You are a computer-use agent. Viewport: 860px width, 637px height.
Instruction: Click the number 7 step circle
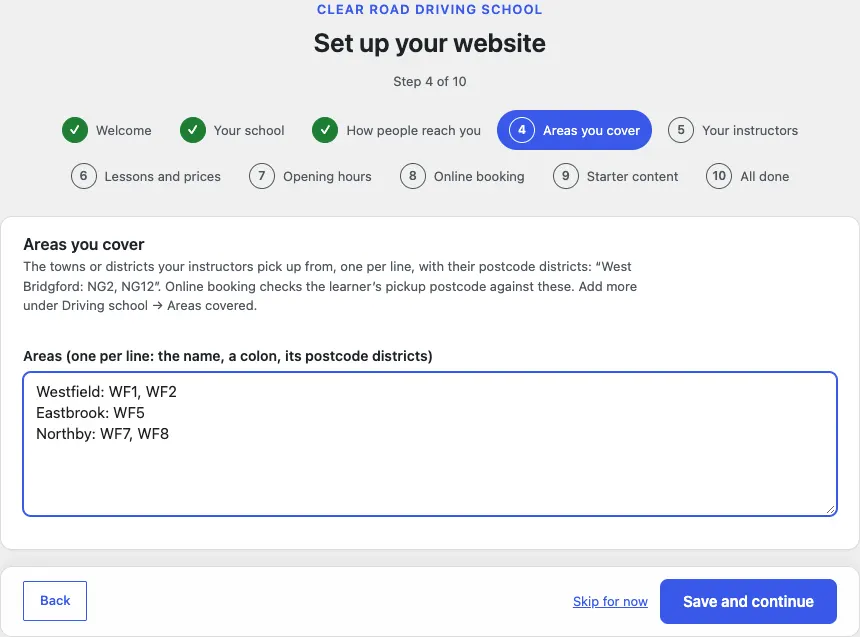pos(262,177)
